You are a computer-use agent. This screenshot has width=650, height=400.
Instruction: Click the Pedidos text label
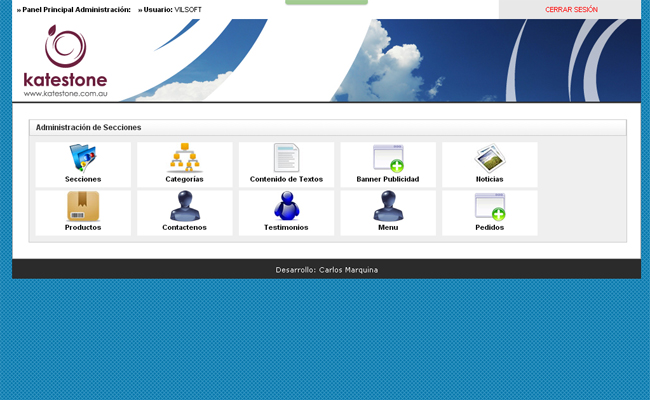click(489, 227)
